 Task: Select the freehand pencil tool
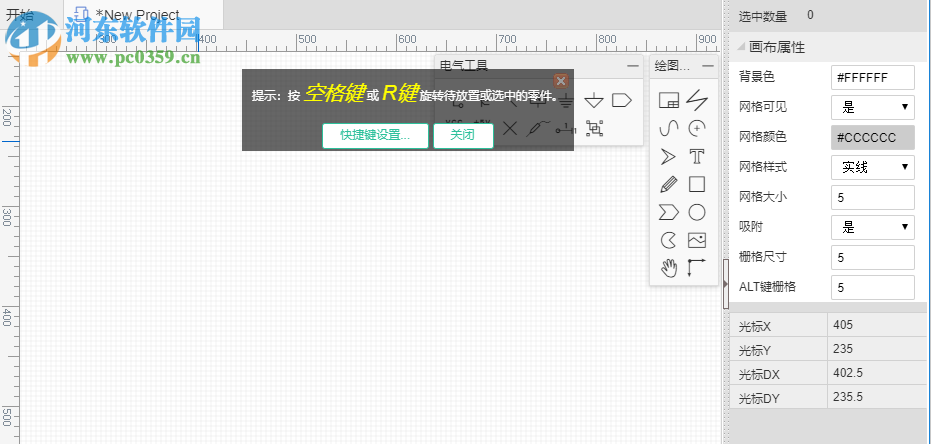[669, 185]
